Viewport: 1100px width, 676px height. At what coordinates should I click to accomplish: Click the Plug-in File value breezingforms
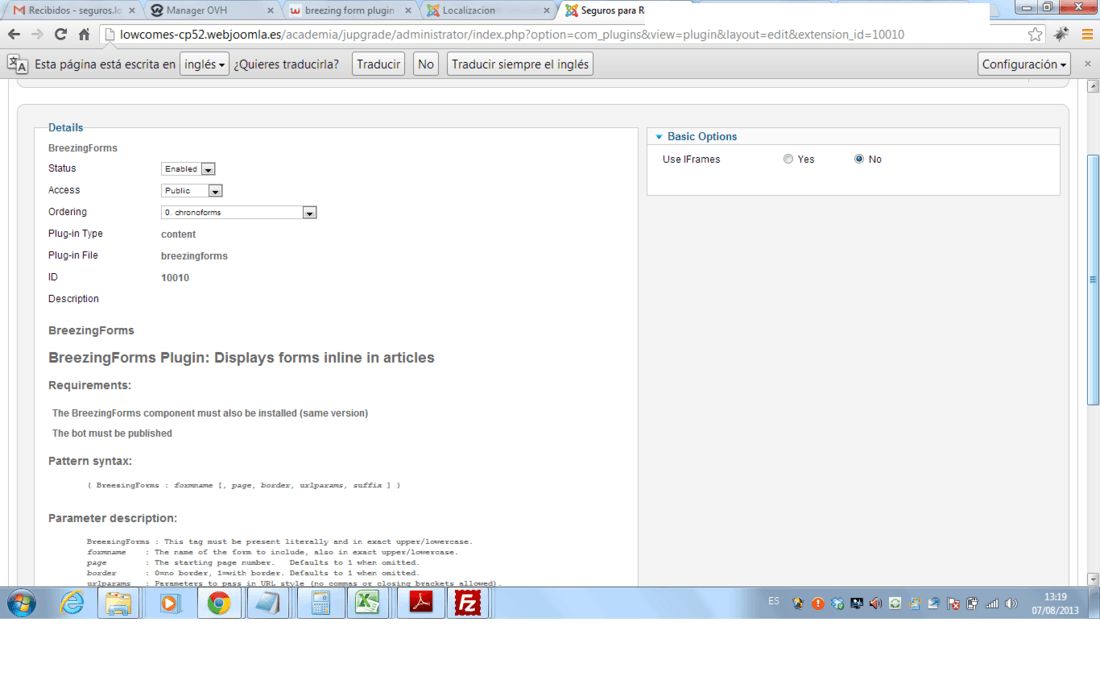tap(194, 256)
